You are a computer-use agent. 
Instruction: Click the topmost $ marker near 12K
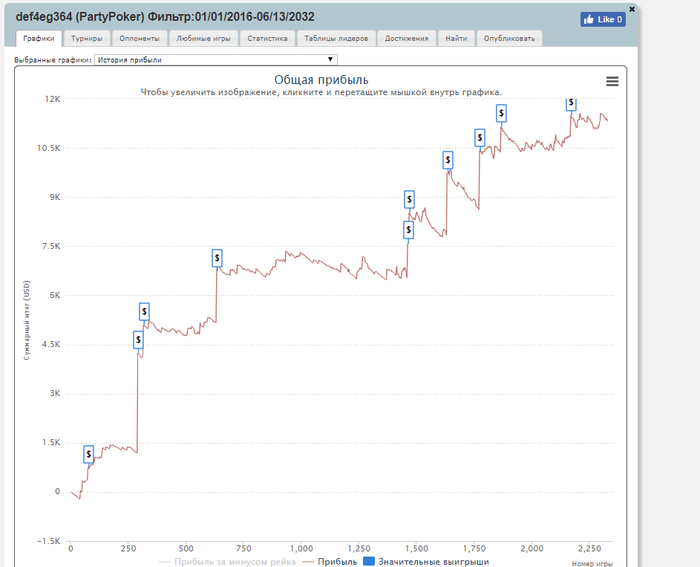pos(571,104)
